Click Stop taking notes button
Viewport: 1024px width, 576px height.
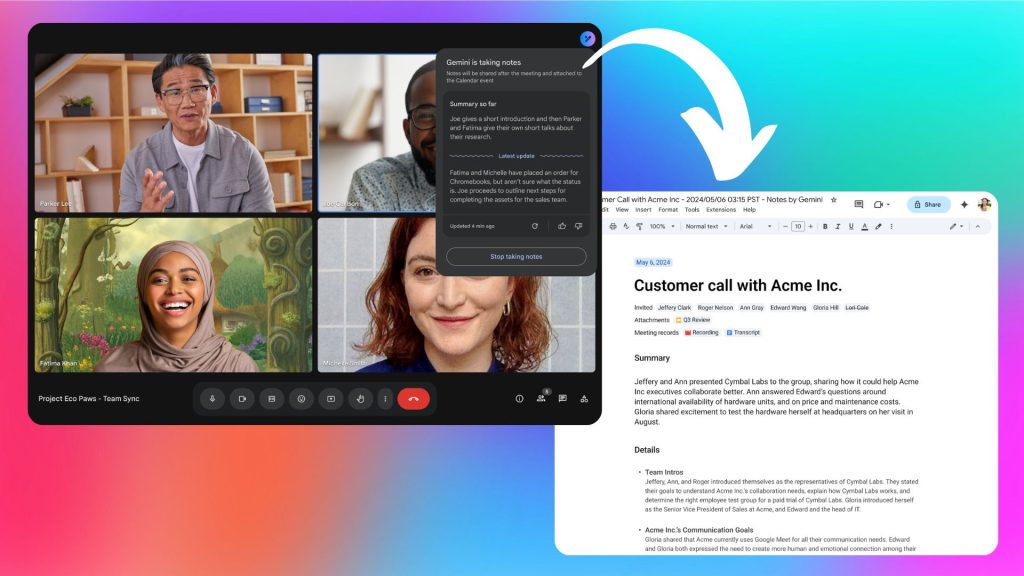click(x=516, y=257)
